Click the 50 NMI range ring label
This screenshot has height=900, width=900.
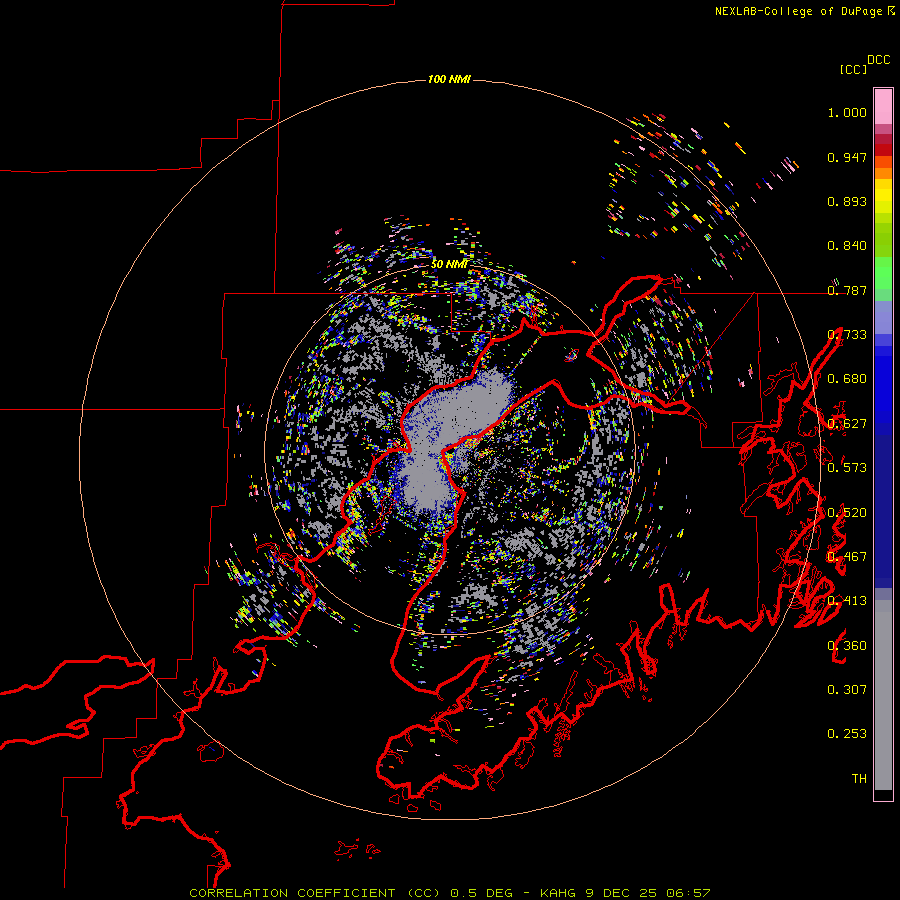coord(449,264)
